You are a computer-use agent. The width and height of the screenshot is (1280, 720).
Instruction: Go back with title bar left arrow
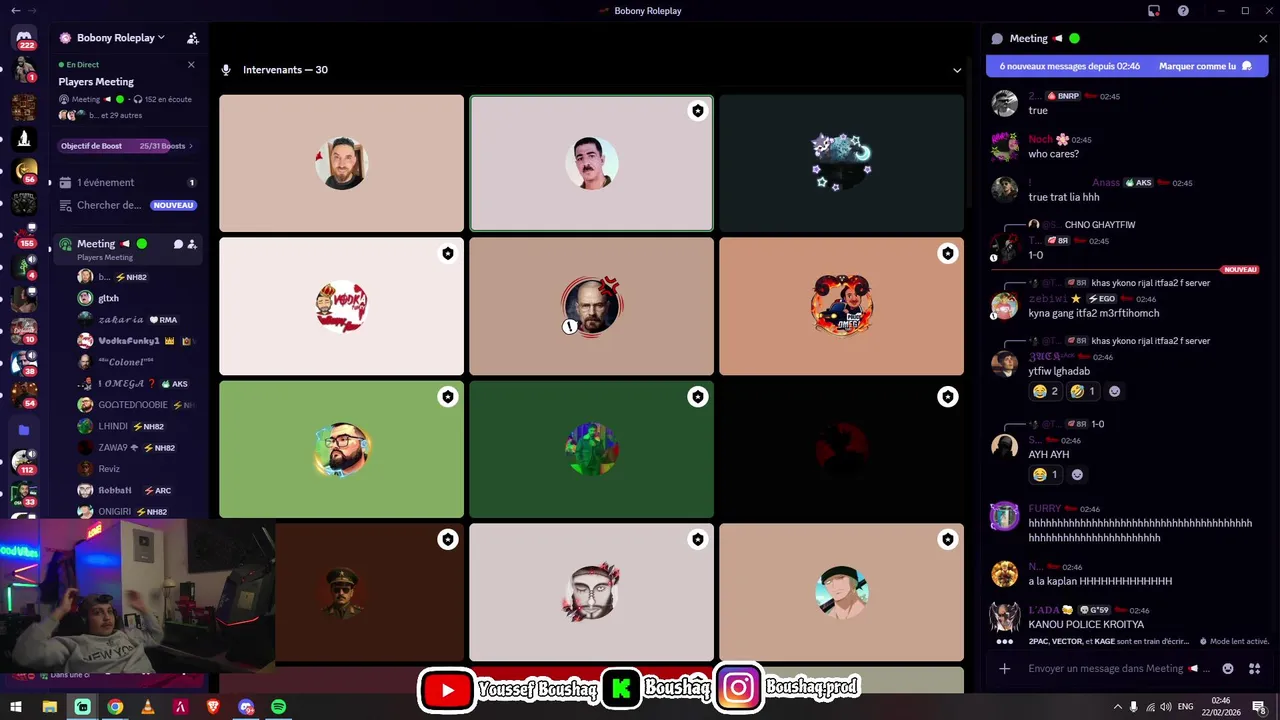(16, 10)
